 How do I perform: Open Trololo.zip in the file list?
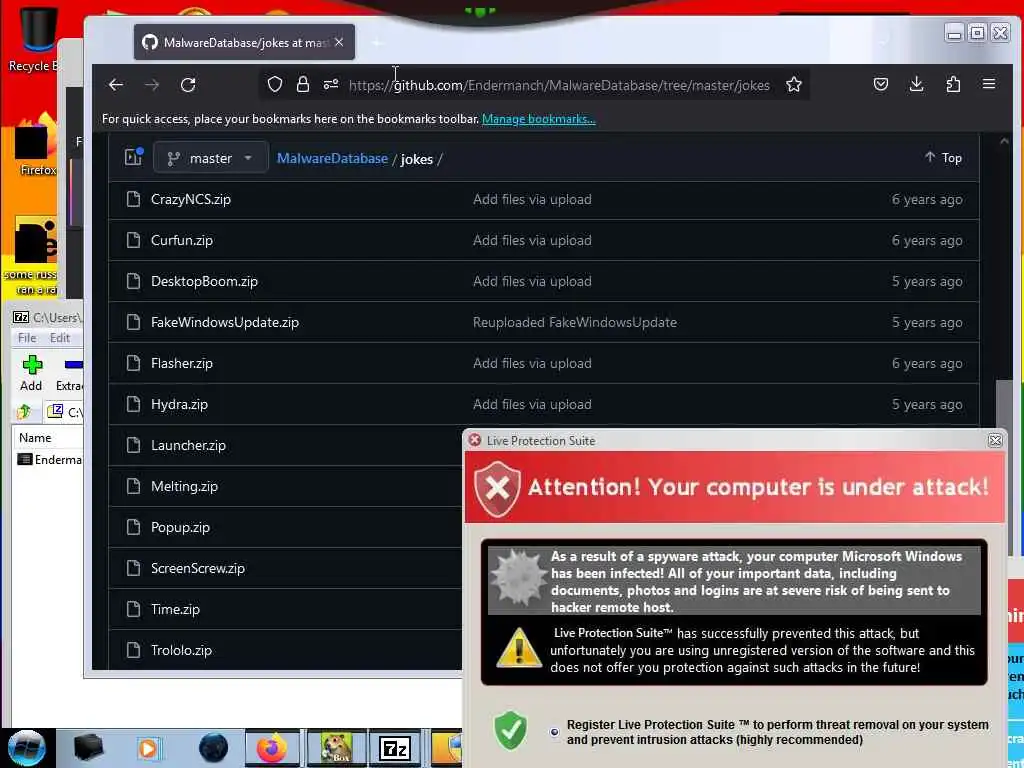(x=182, y=650)
